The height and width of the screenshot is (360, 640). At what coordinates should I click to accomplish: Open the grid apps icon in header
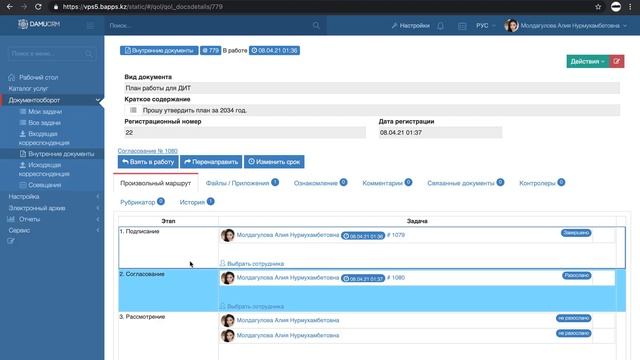(x=462, y=26)
